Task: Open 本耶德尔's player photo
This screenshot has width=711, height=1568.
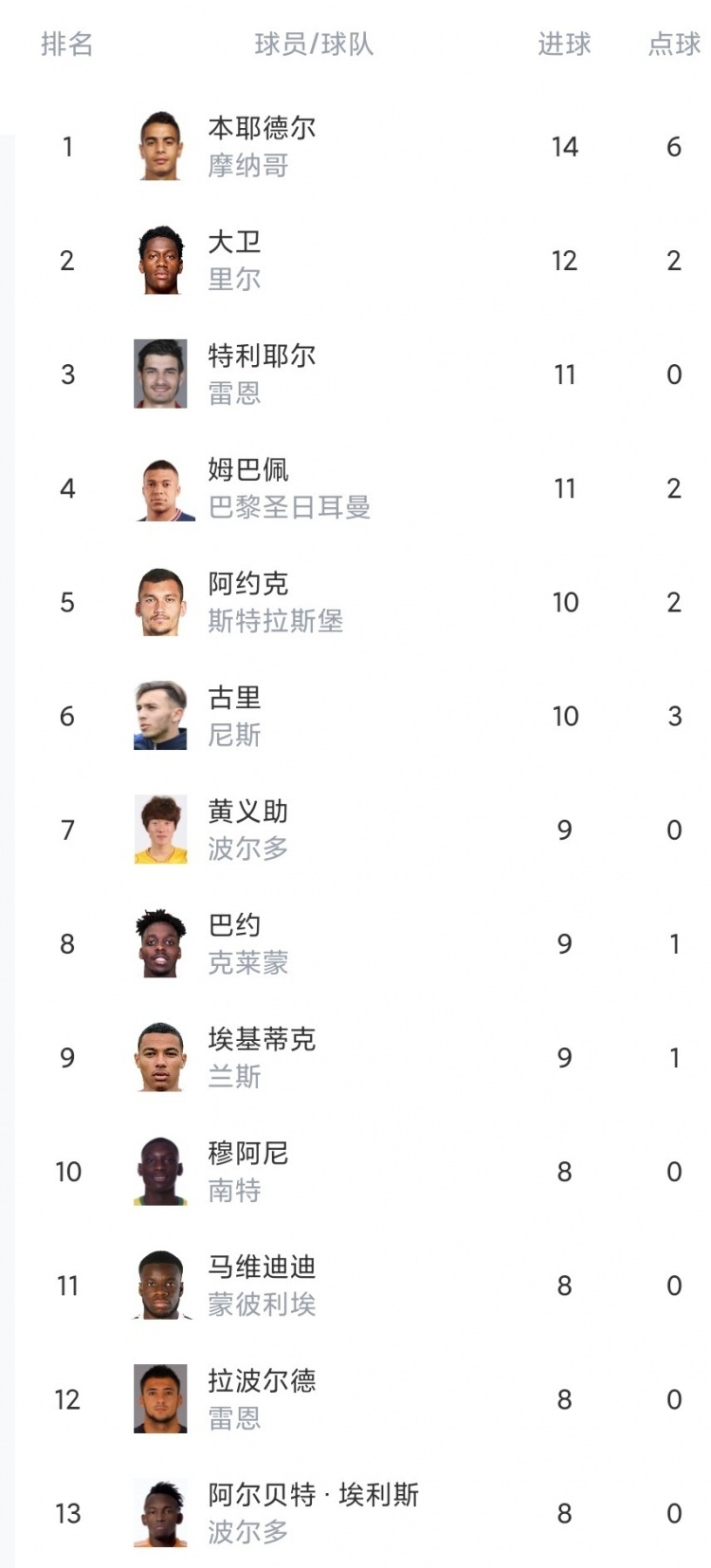Action: point(160,146)
